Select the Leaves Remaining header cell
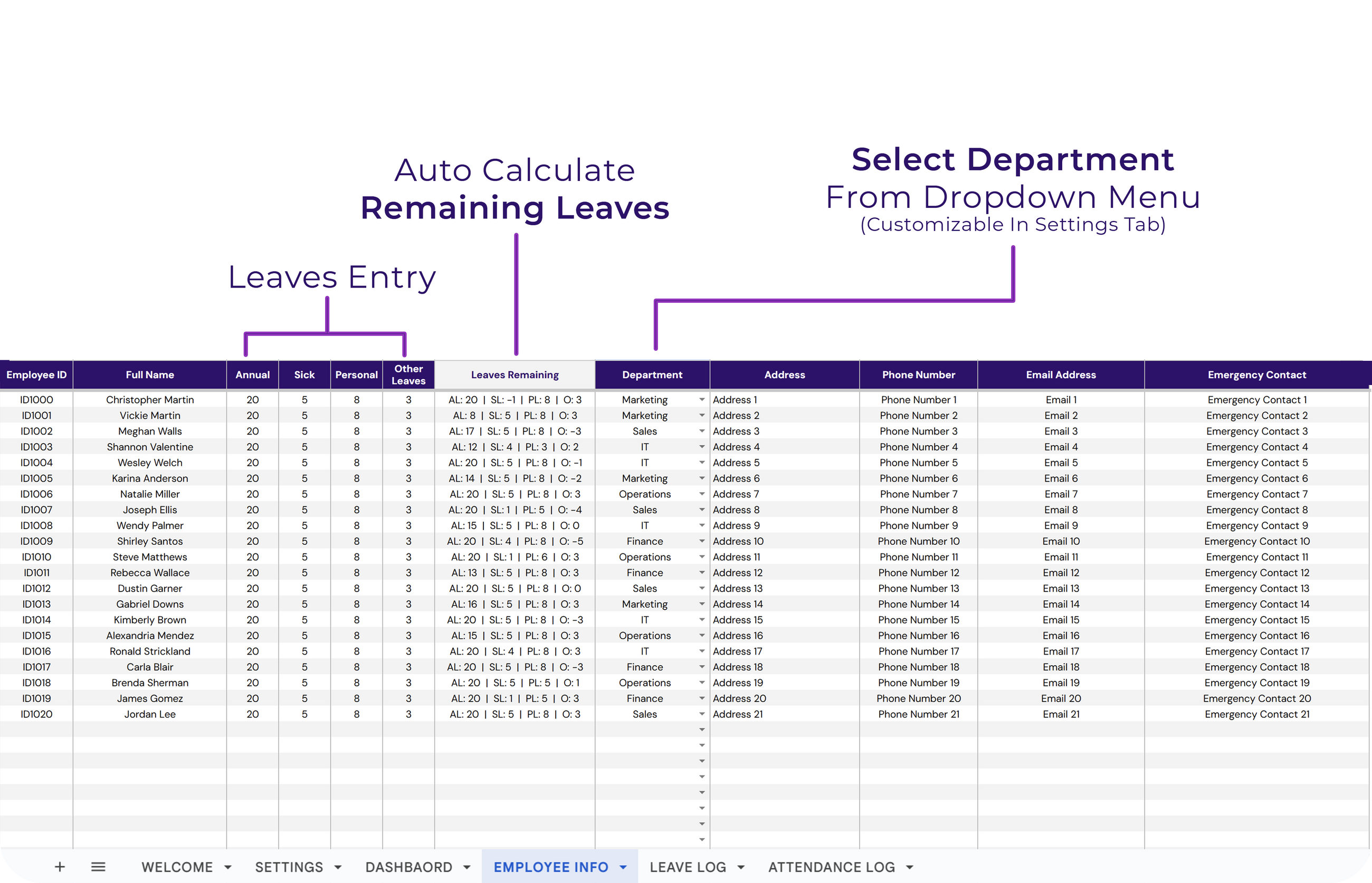1372x883 pixels. click(x=514, y=375)
